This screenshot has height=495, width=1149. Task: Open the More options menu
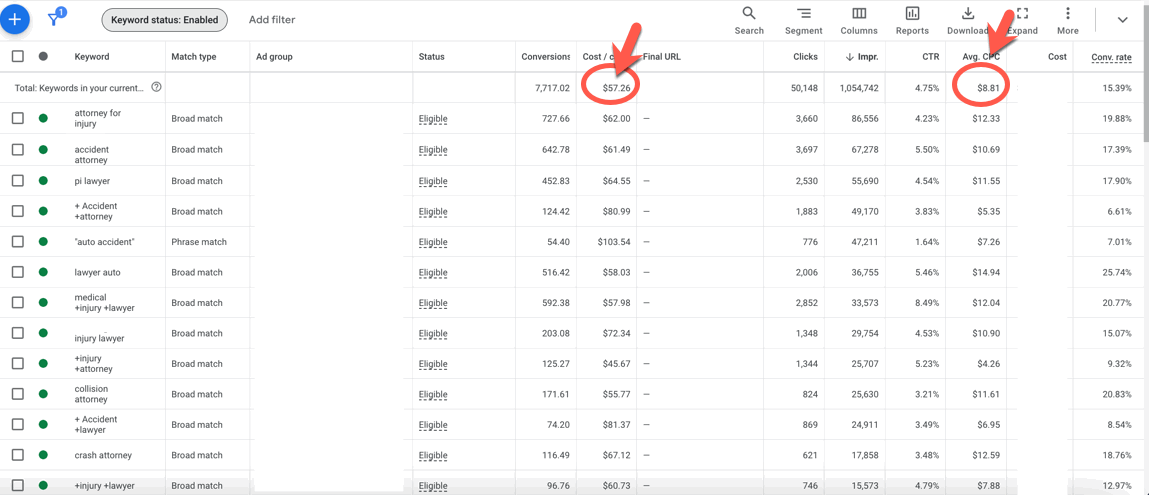(1067, 19)
